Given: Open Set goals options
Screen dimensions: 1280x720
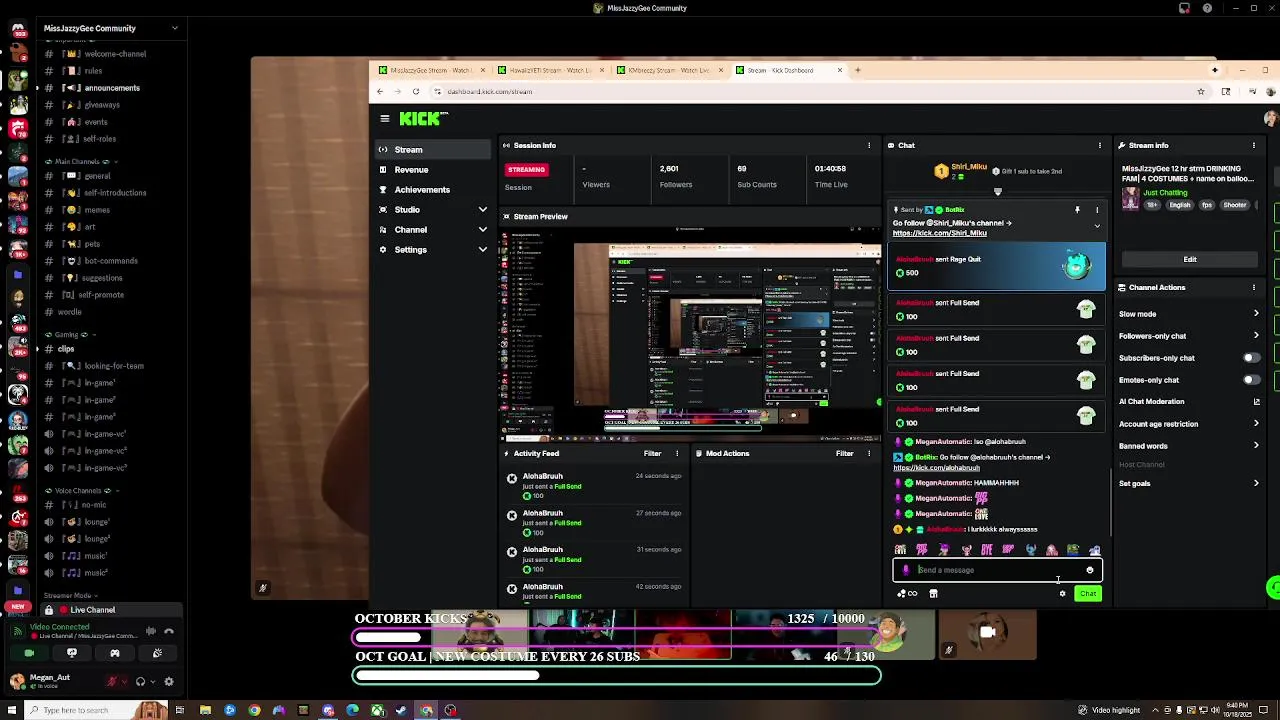Looking at the screenshot, I should coord(1188,484).
